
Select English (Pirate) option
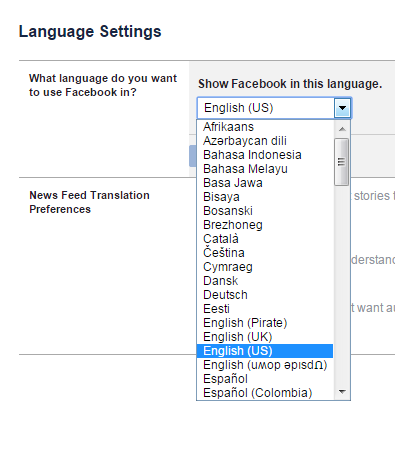pos(265,323)
